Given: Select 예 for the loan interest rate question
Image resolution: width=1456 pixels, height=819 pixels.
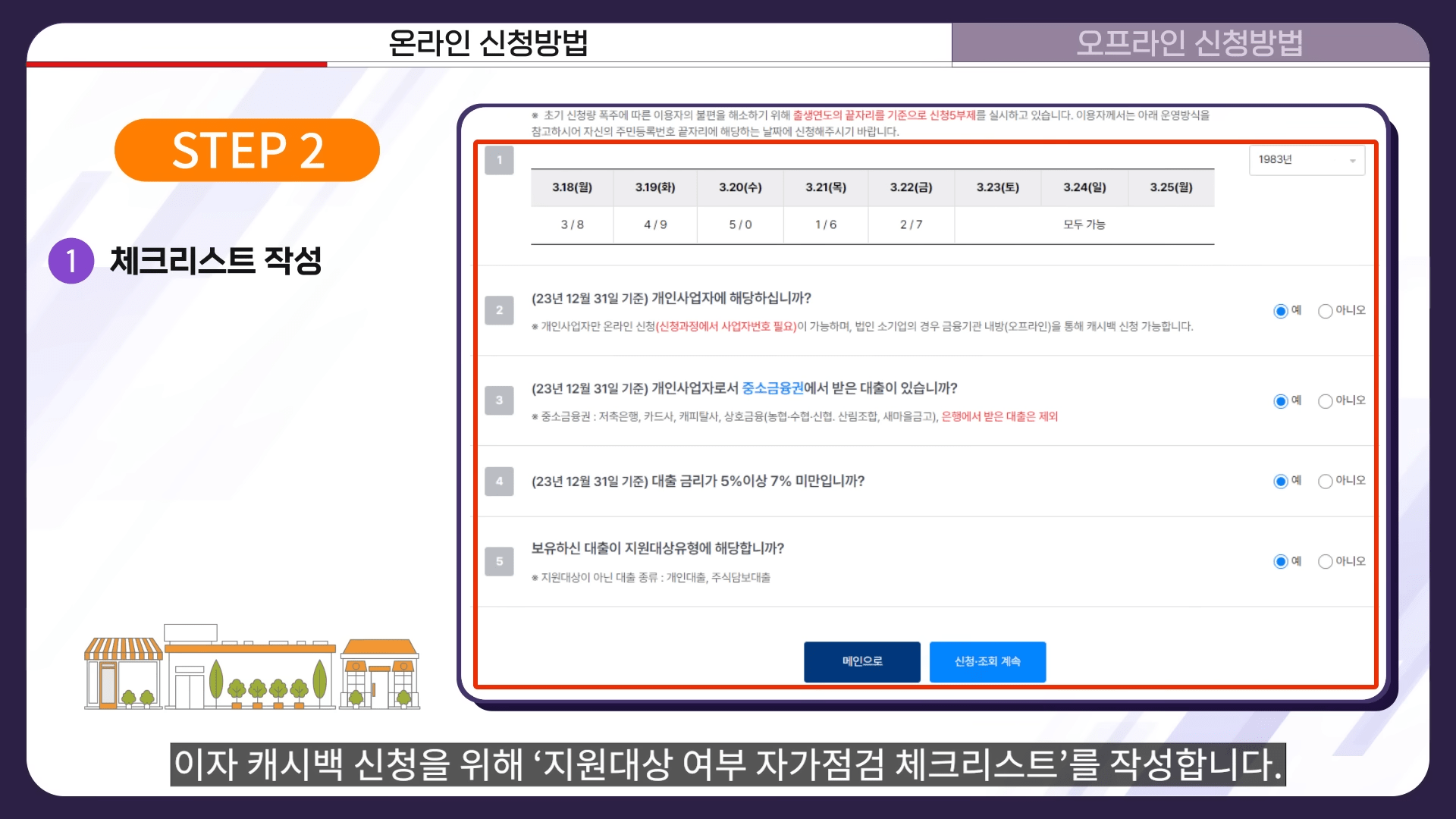Looking at the screenshot, I should click(1281, 482).
